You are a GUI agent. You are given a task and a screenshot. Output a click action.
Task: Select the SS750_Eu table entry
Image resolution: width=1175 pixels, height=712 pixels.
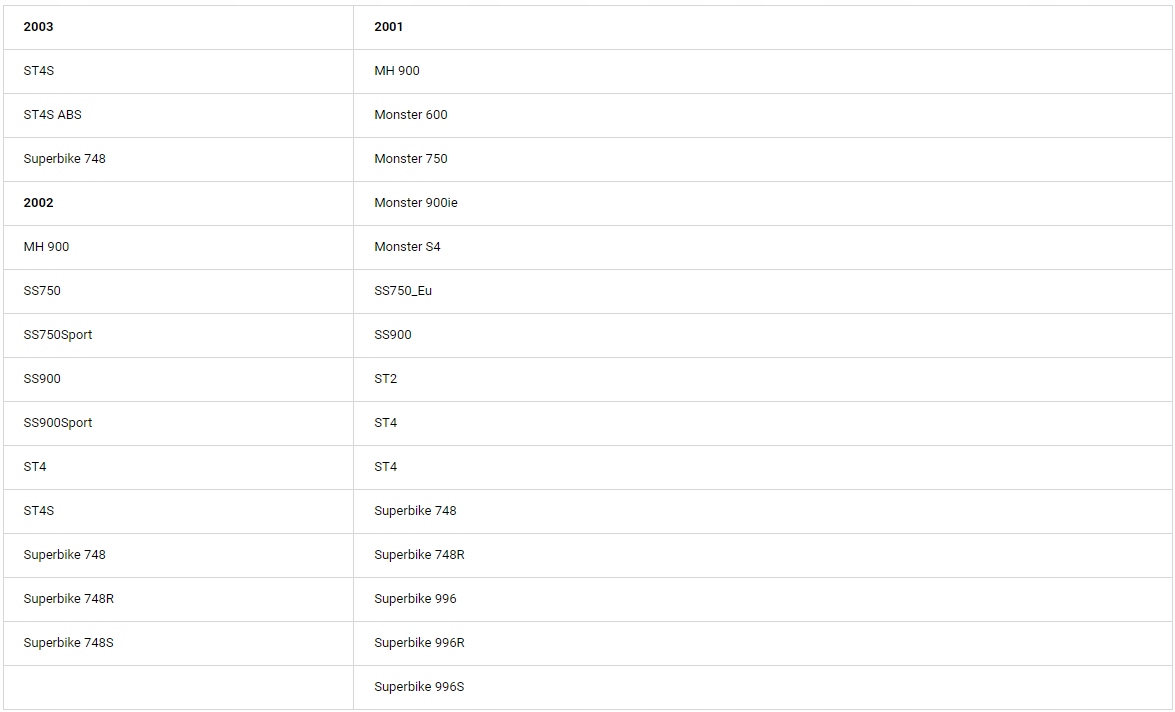click(403, 291)
